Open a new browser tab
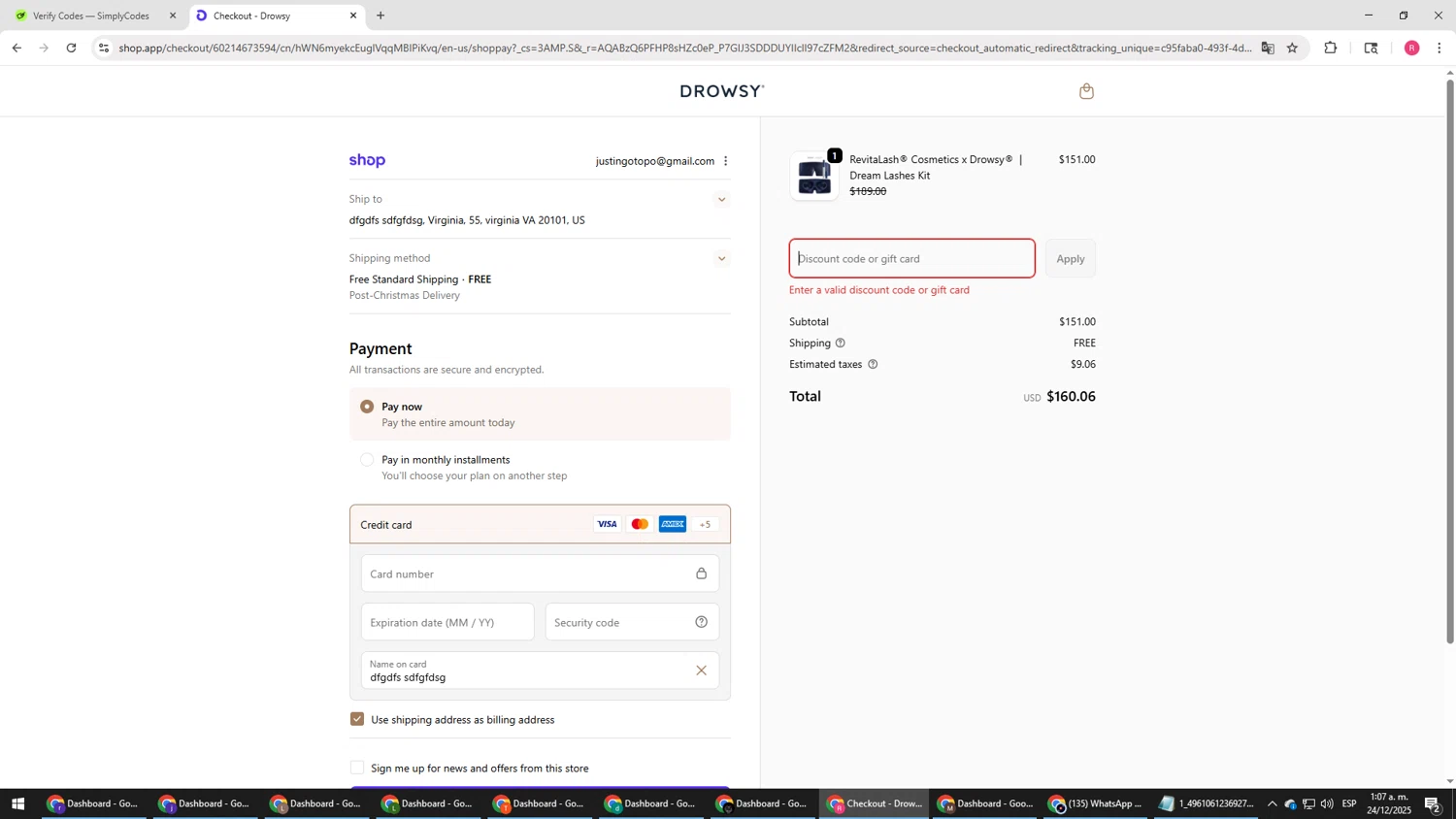Image resolution: width=1456 pixels, height=819 pixels. [381, 16]
